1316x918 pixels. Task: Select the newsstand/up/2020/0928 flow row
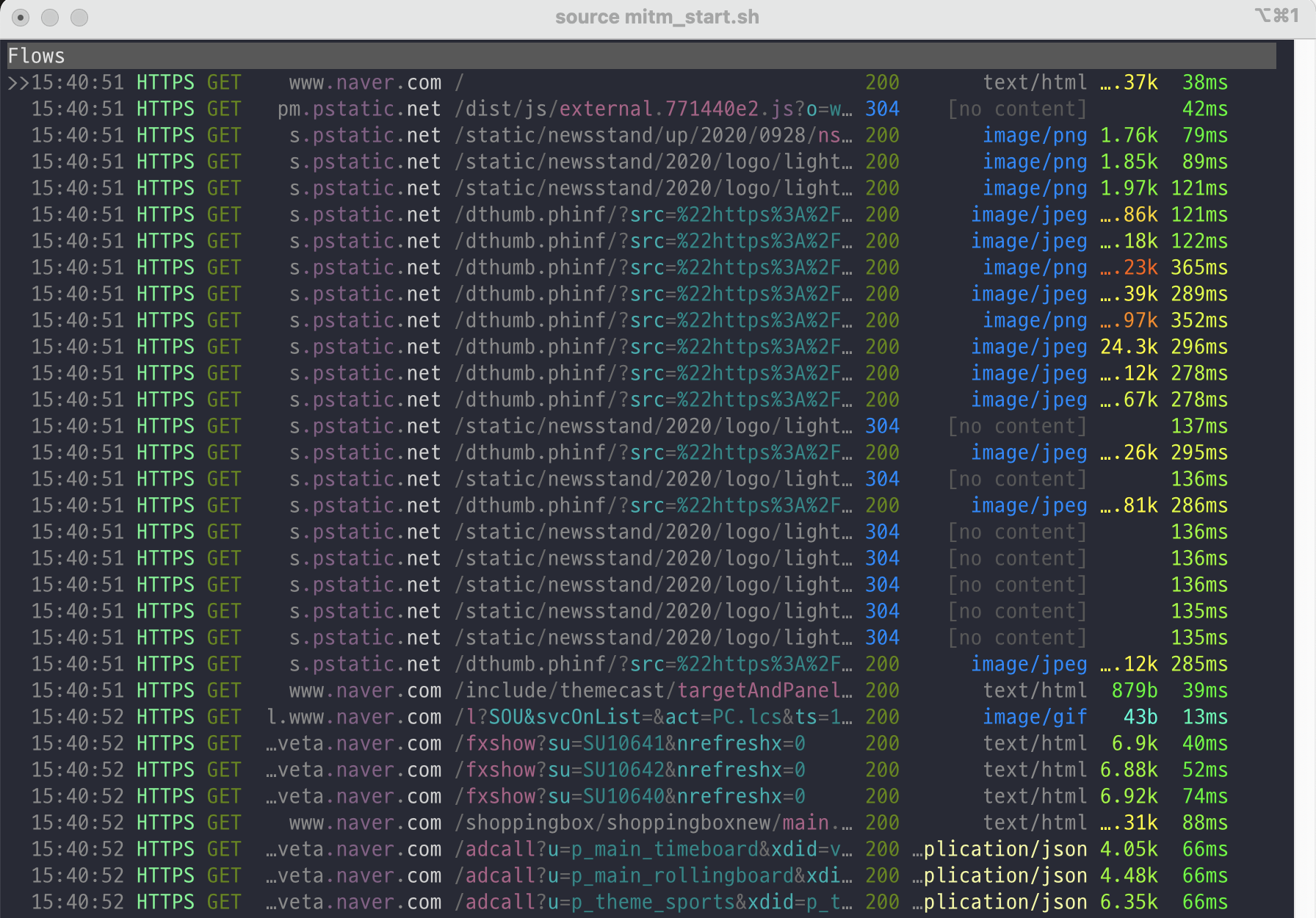(x=641, y=135)
